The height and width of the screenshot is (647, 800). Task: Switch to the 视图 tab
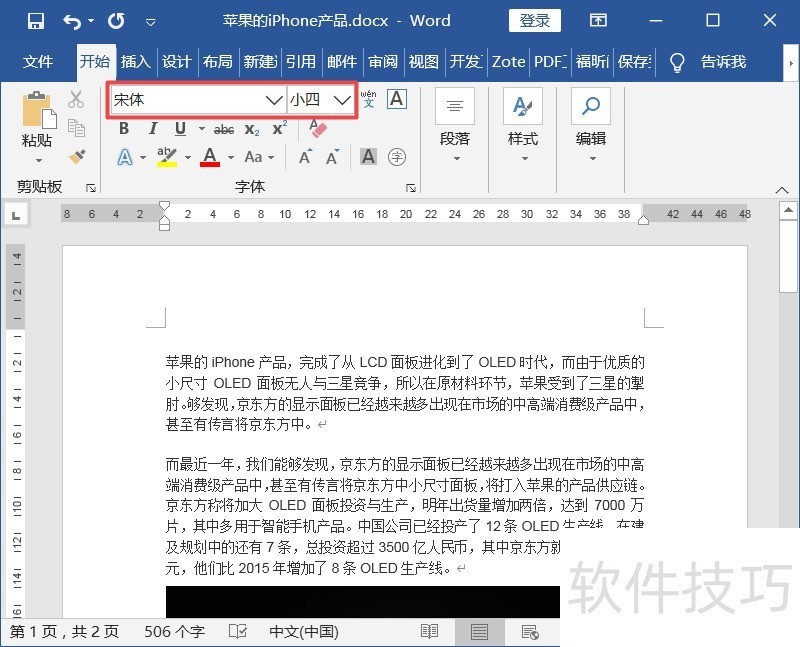424,62
